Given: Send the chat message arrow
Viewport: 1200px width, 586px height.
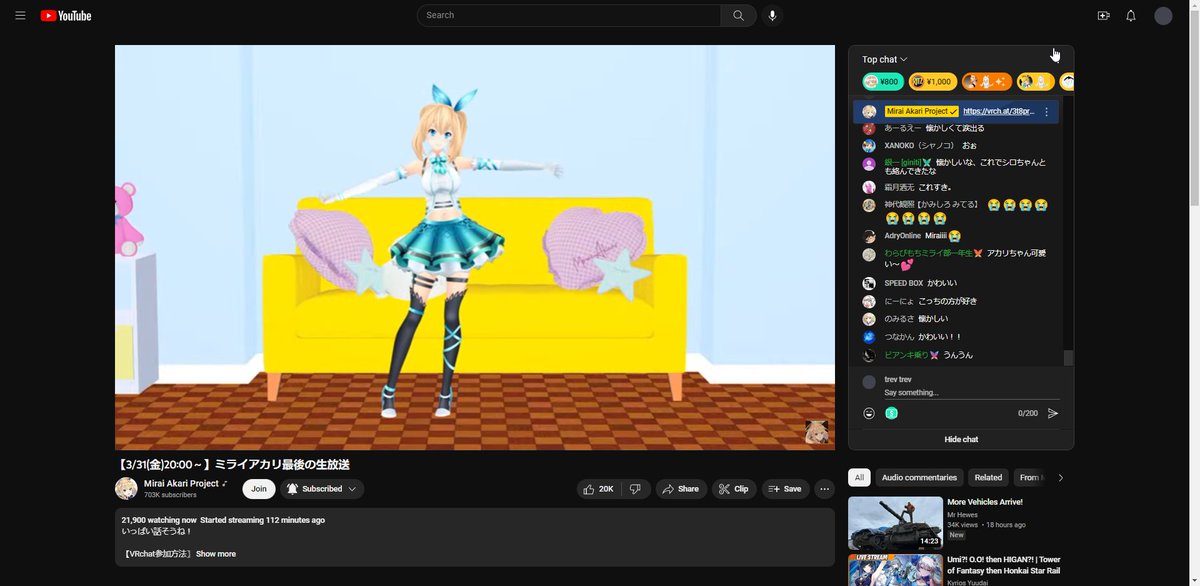Looking at the screenshot, I should 1053,413.
